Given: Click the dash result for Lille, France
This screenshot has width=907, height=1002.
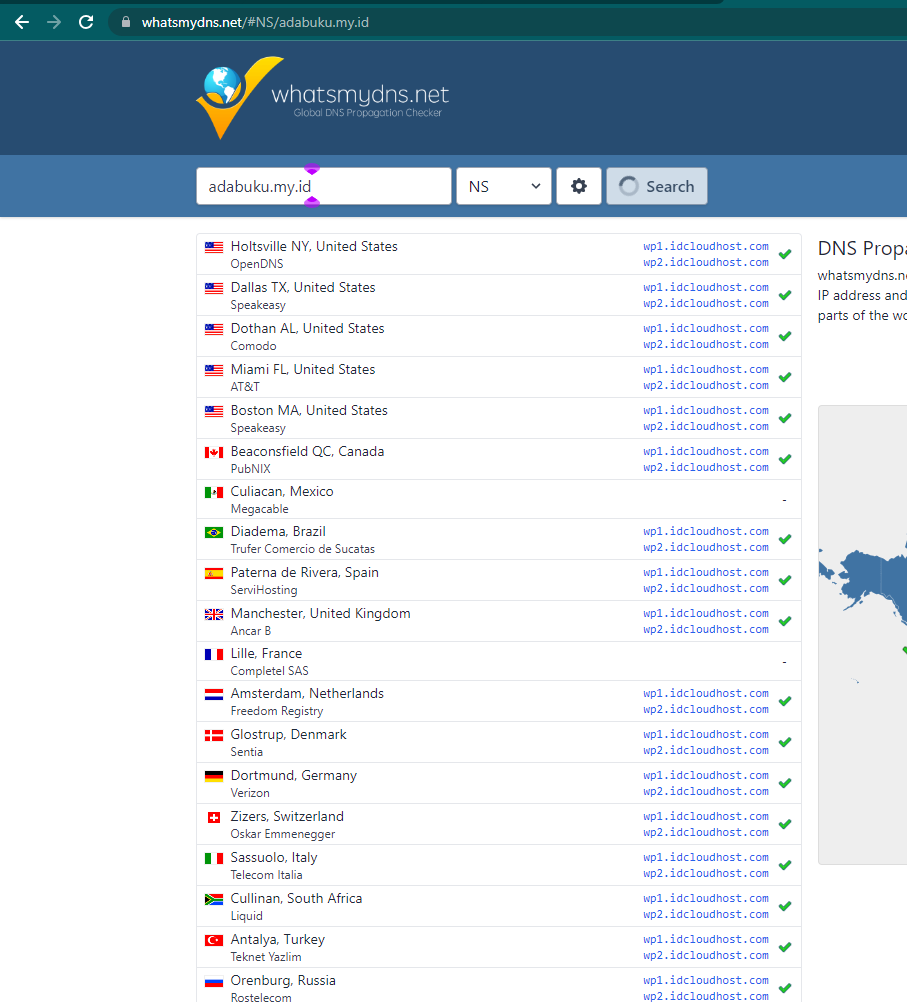Looking at the screenshot, I should click(x=784, y=662).
